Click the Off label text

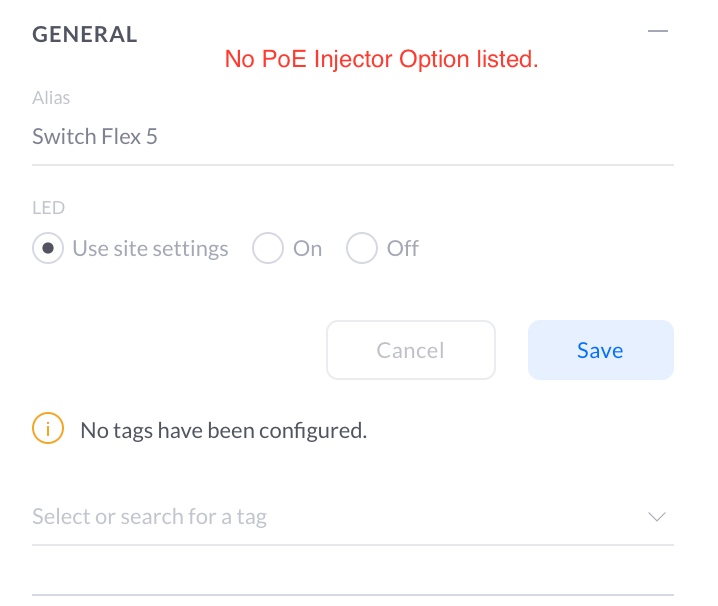click(x=403, y=248)
